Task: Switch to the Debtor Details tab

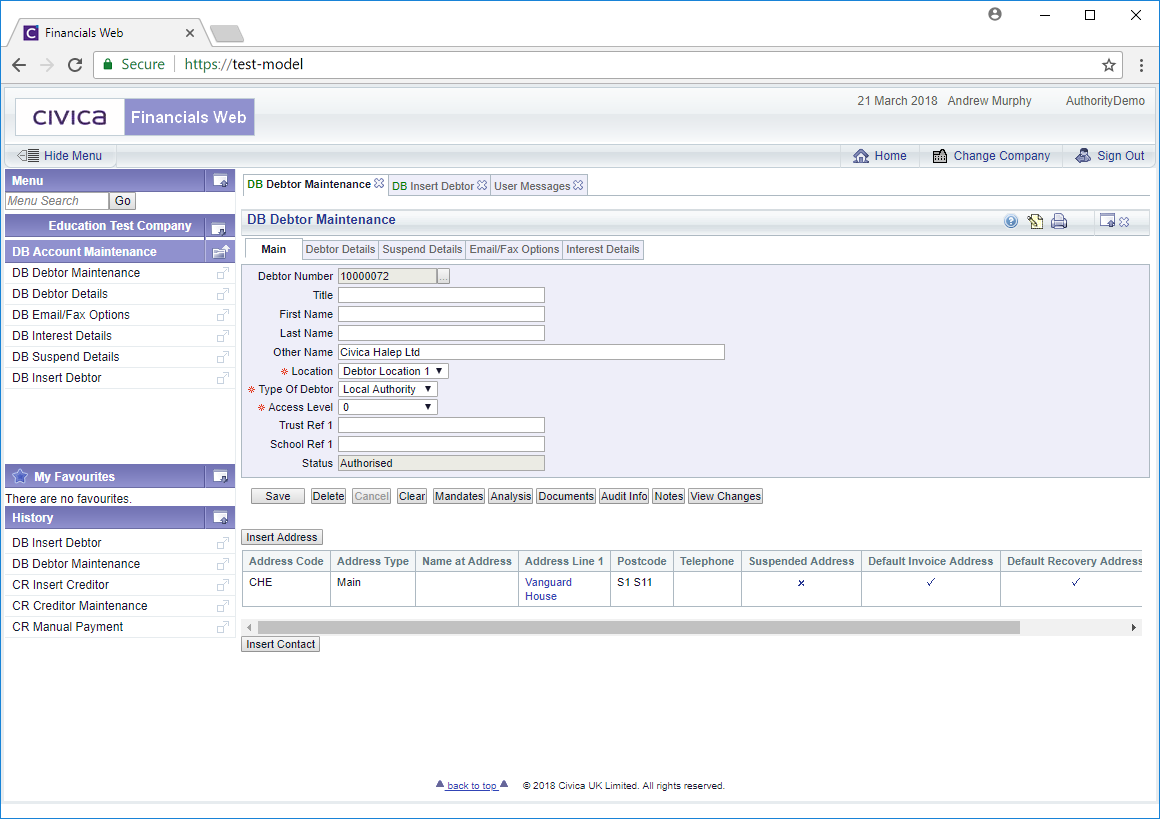Action: click(340, 249)
